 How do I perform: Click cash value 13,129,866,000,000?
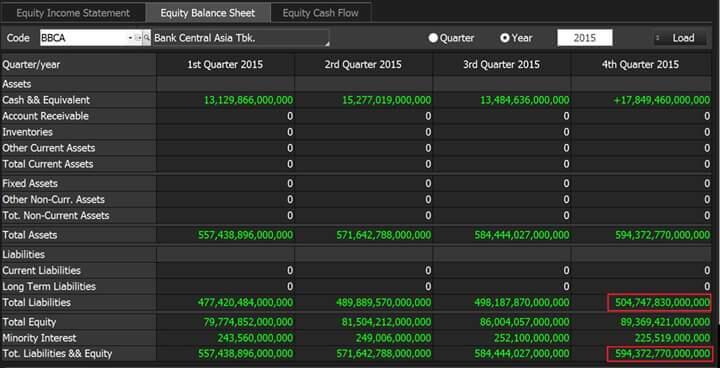(248, 100)
